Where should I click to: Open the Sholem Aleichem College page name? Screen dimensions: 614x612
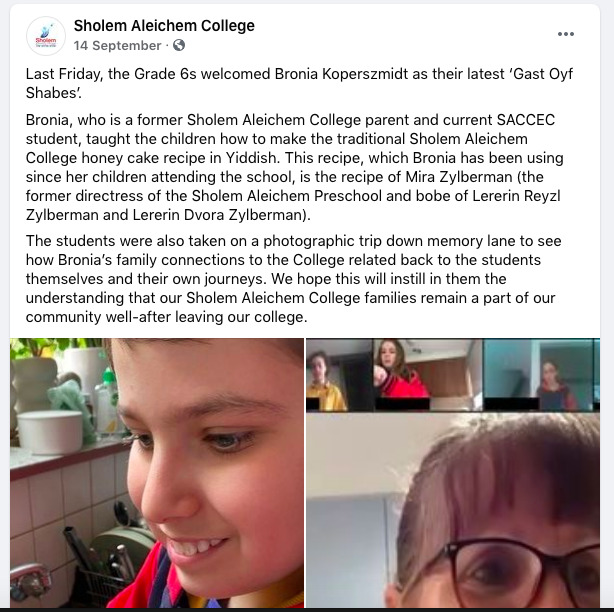164,26
